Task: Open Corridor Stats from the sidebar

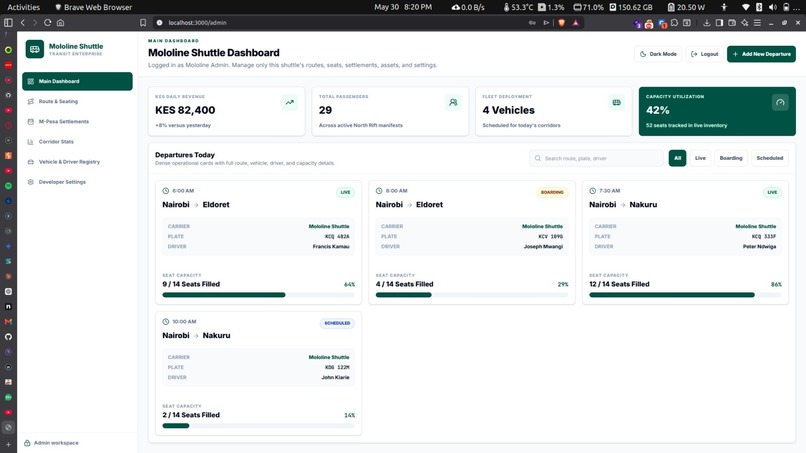Action: (x=77, y=141)
